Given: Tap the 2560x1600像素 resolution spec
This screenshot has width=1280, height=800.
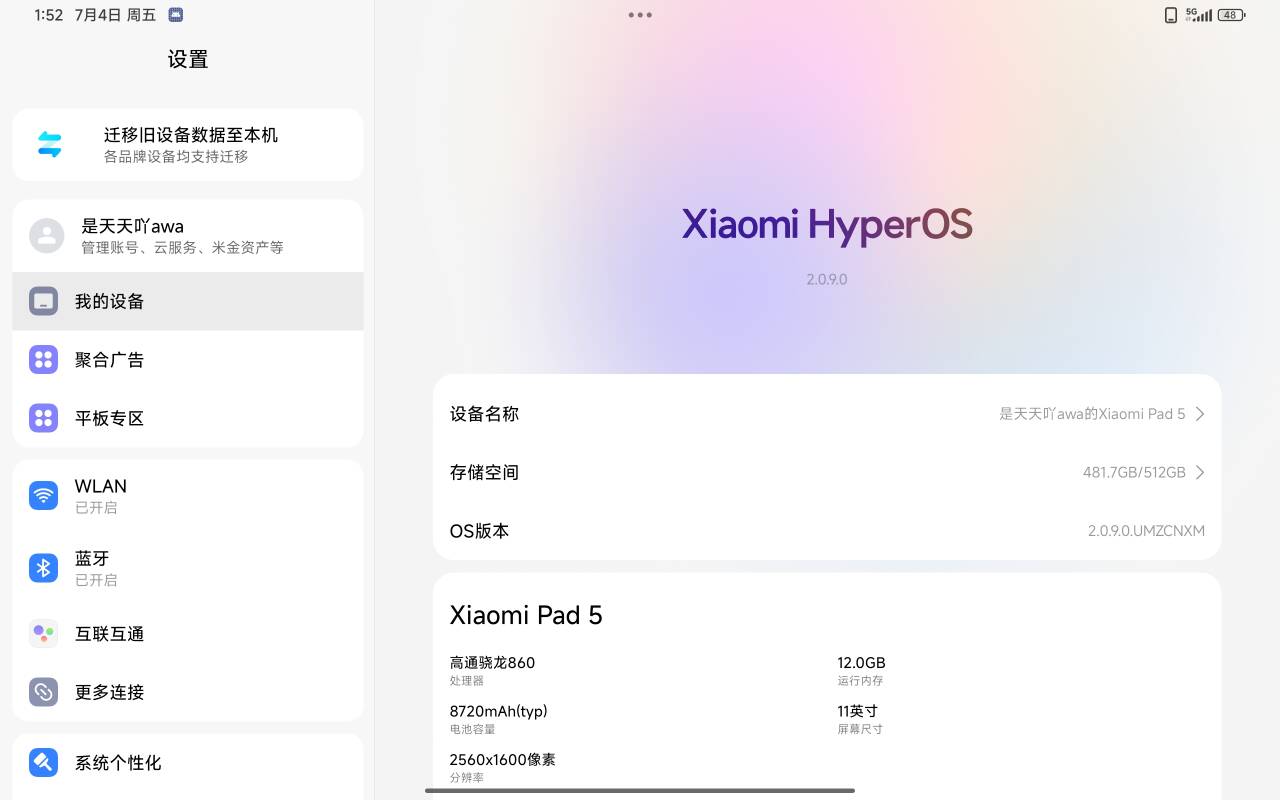Looking at the screenshot, I should (502, 759).
